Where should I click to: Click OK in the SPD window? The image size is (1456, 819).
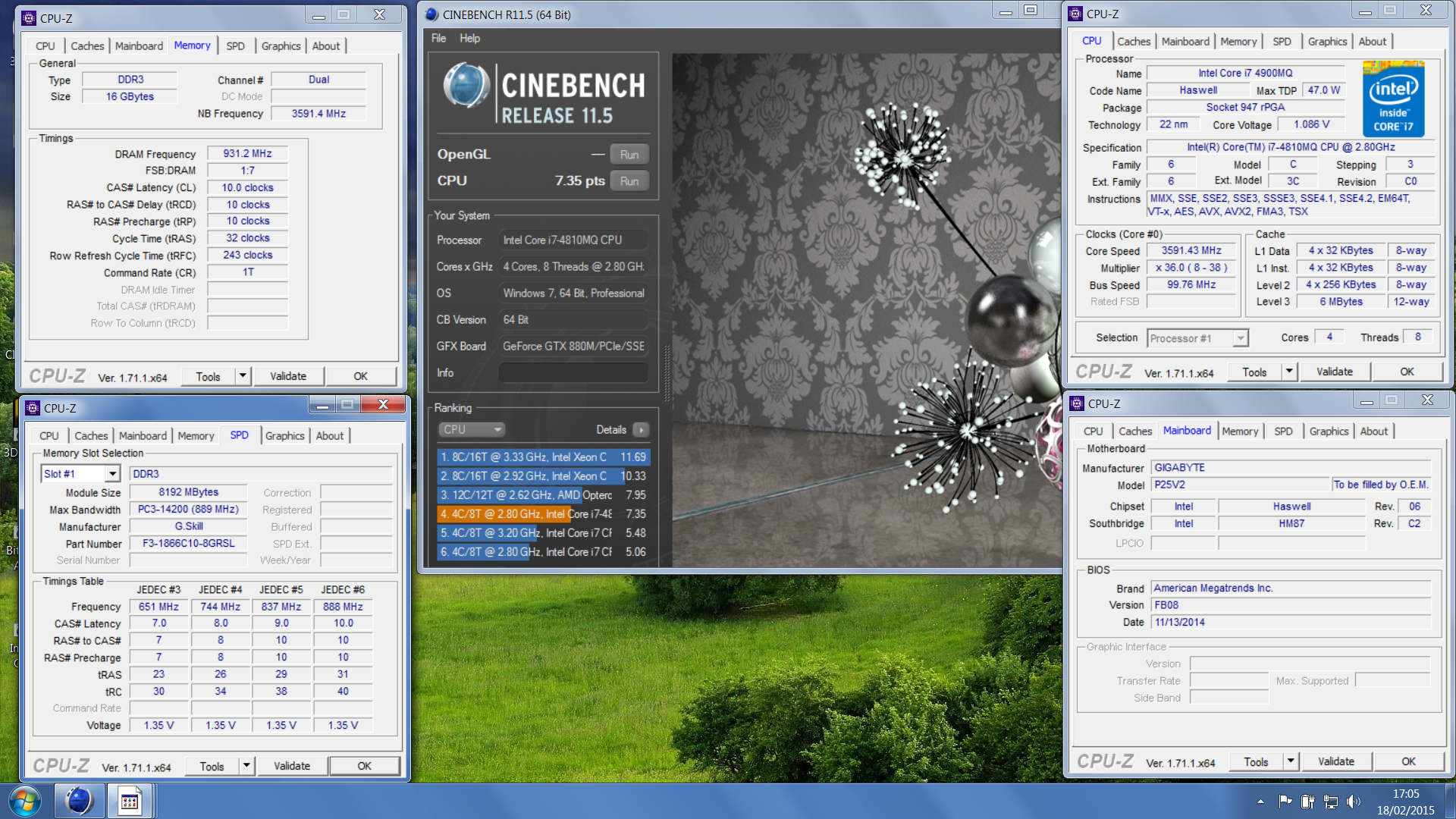pos(364,766)
